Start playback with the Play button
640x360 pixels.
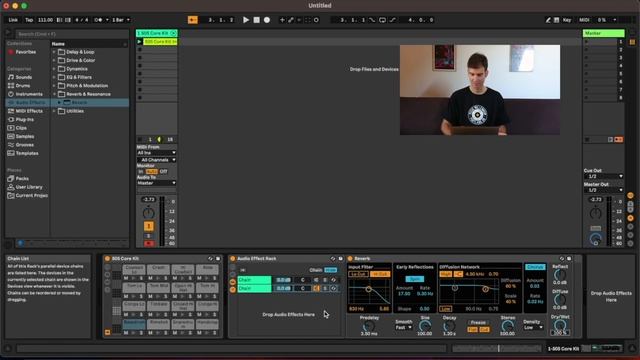pyautogui.click(x=246, y=20)
